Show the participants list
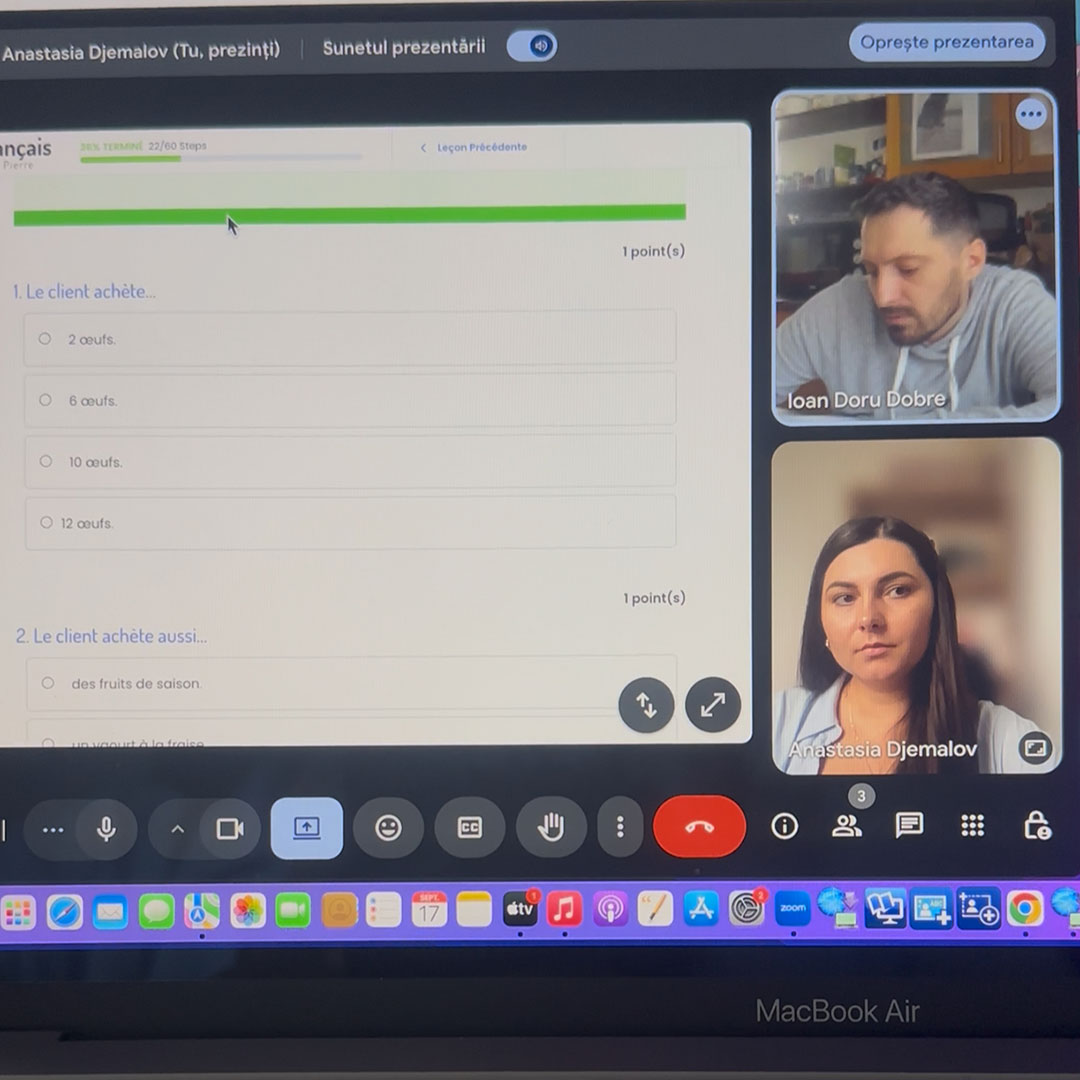Screen dimensions: 1080x1080 [x=846, y=826]
